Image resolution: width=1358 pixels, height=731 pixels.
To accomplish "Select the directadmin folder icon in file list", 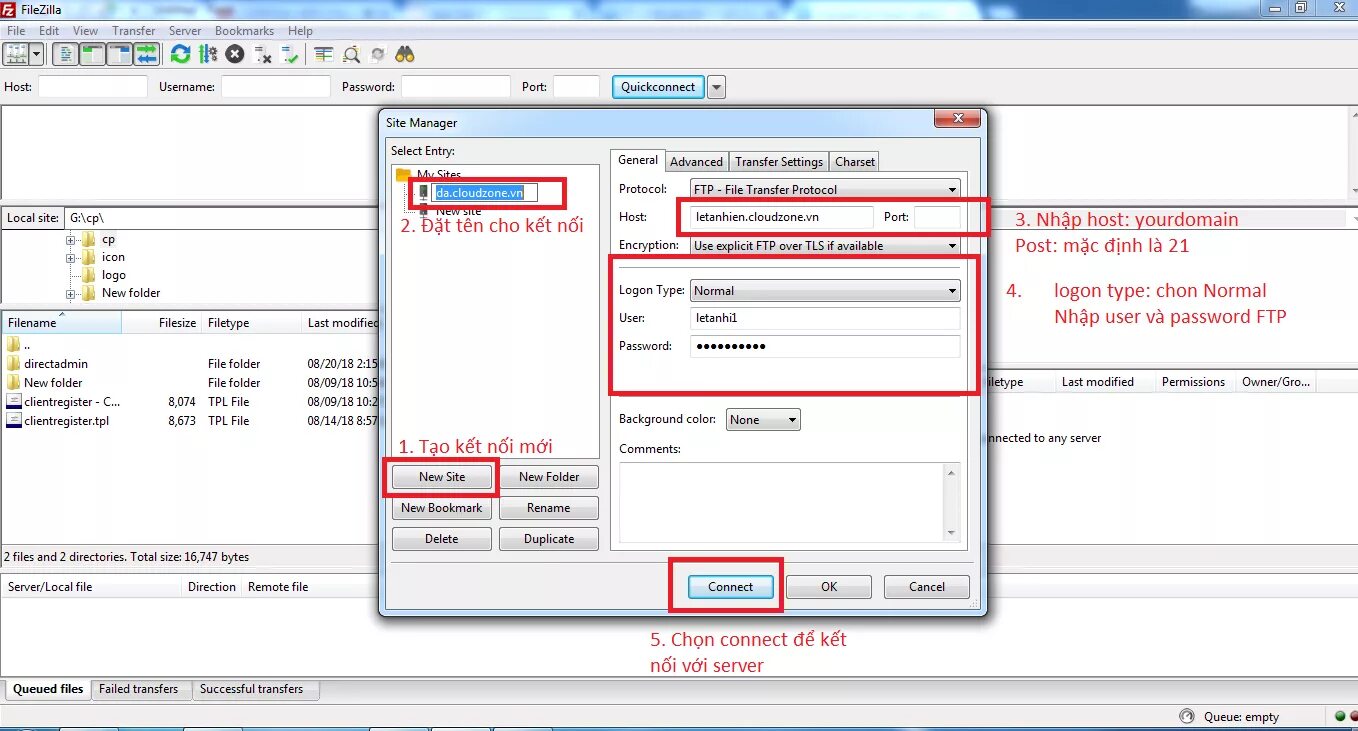I will (x=13, y=364).
